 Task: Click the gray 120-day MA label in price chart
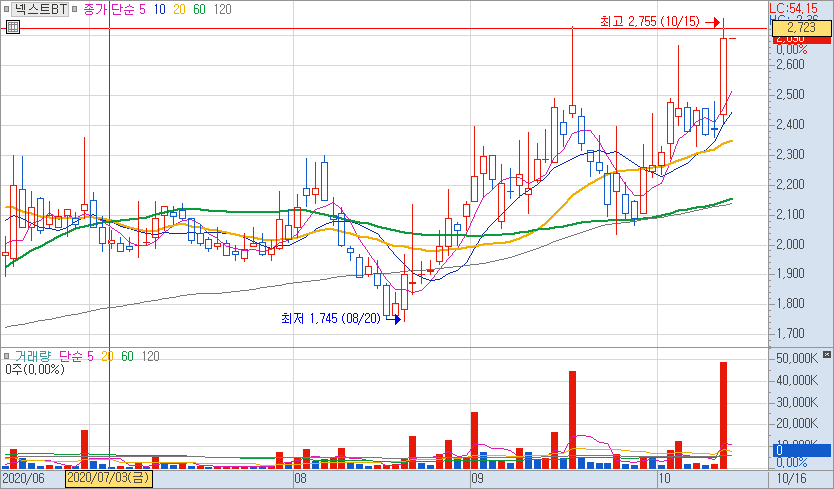[x=222, y=10]
